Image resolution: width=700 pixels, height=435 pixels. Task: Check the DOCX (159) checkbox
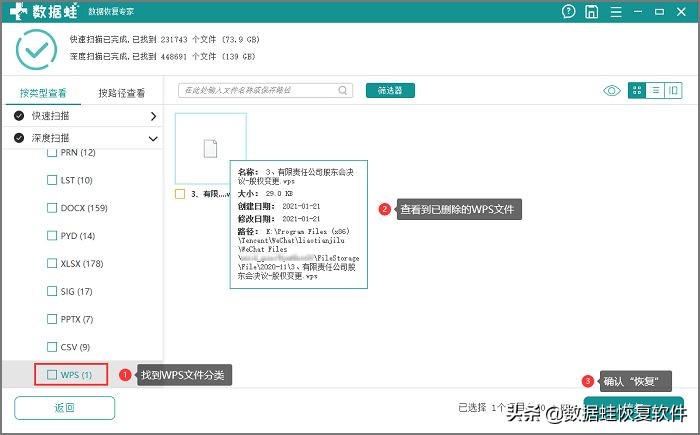[52, 208]
